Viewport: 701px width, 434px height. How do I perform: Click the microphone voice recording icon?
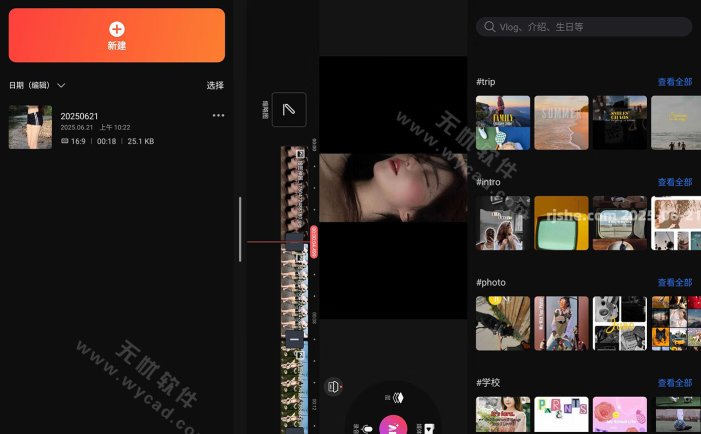pyautogui.click(x=367, y=429)
